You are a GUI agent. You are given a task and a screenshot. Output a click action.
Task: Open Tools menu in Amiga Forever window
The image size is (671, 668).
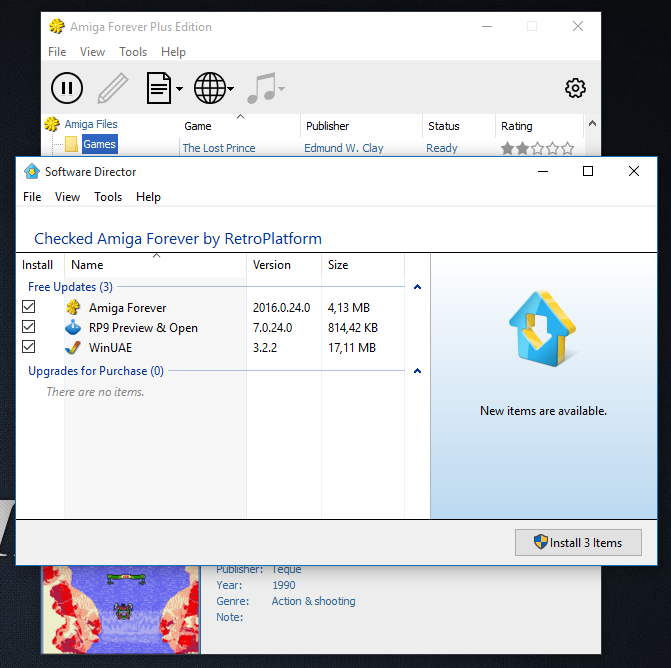pyautogui.click(x=133, y=52)
